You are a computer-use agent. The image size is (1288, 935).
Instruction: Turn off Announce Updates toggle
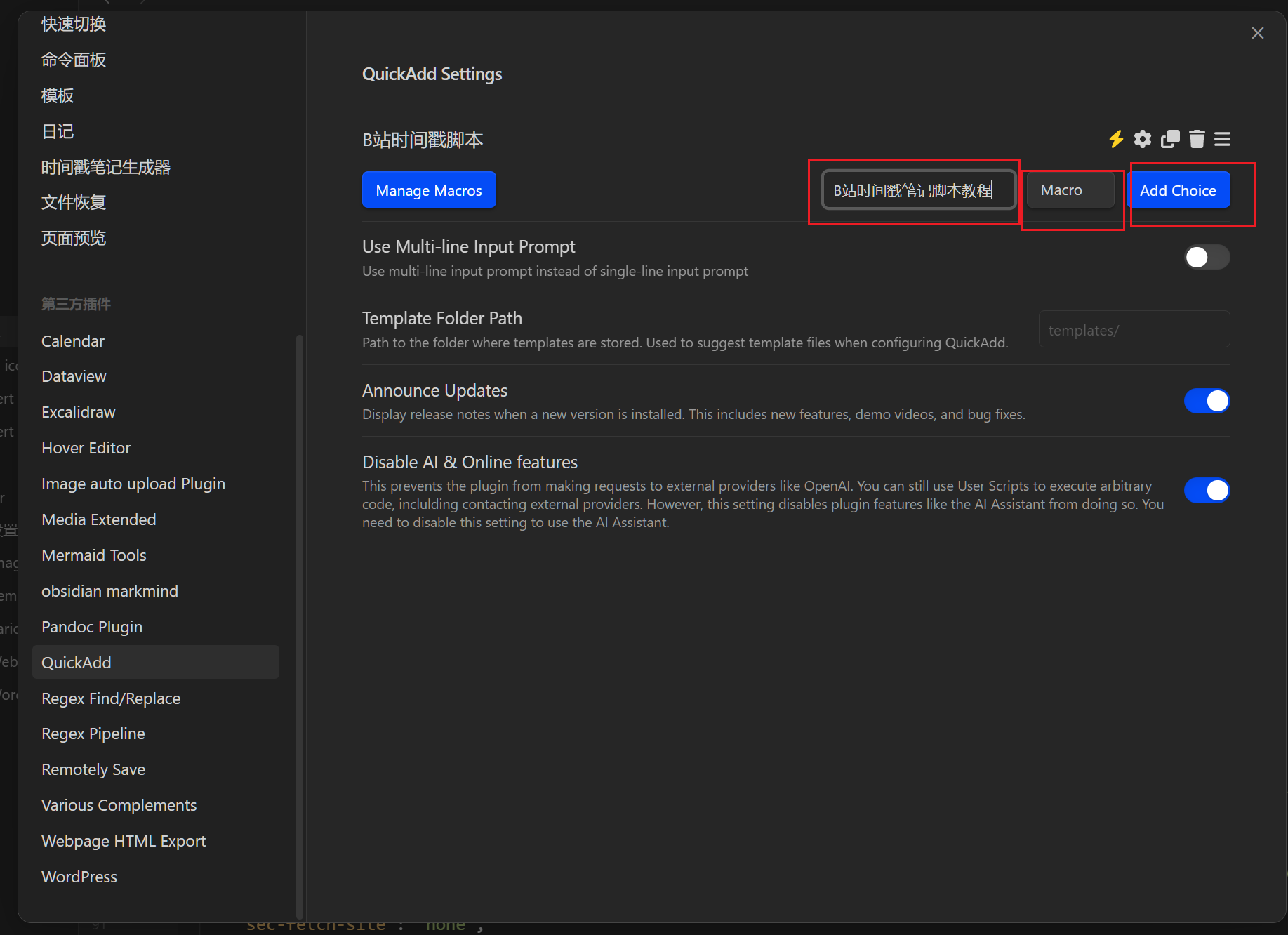tap(1207, 401)
